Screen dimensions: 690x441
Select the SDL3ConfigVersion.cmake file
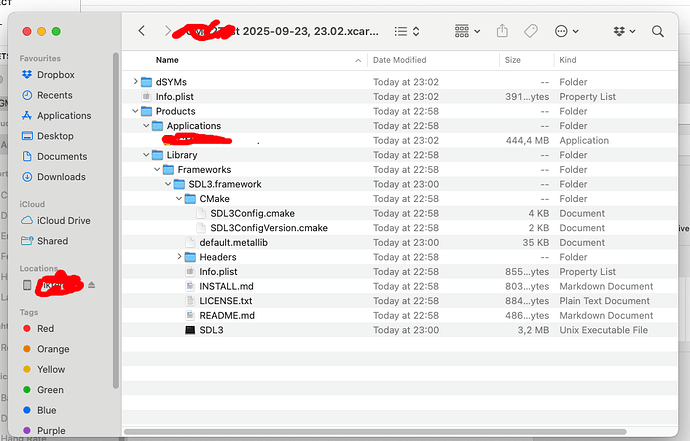click(x=269, y=228)
